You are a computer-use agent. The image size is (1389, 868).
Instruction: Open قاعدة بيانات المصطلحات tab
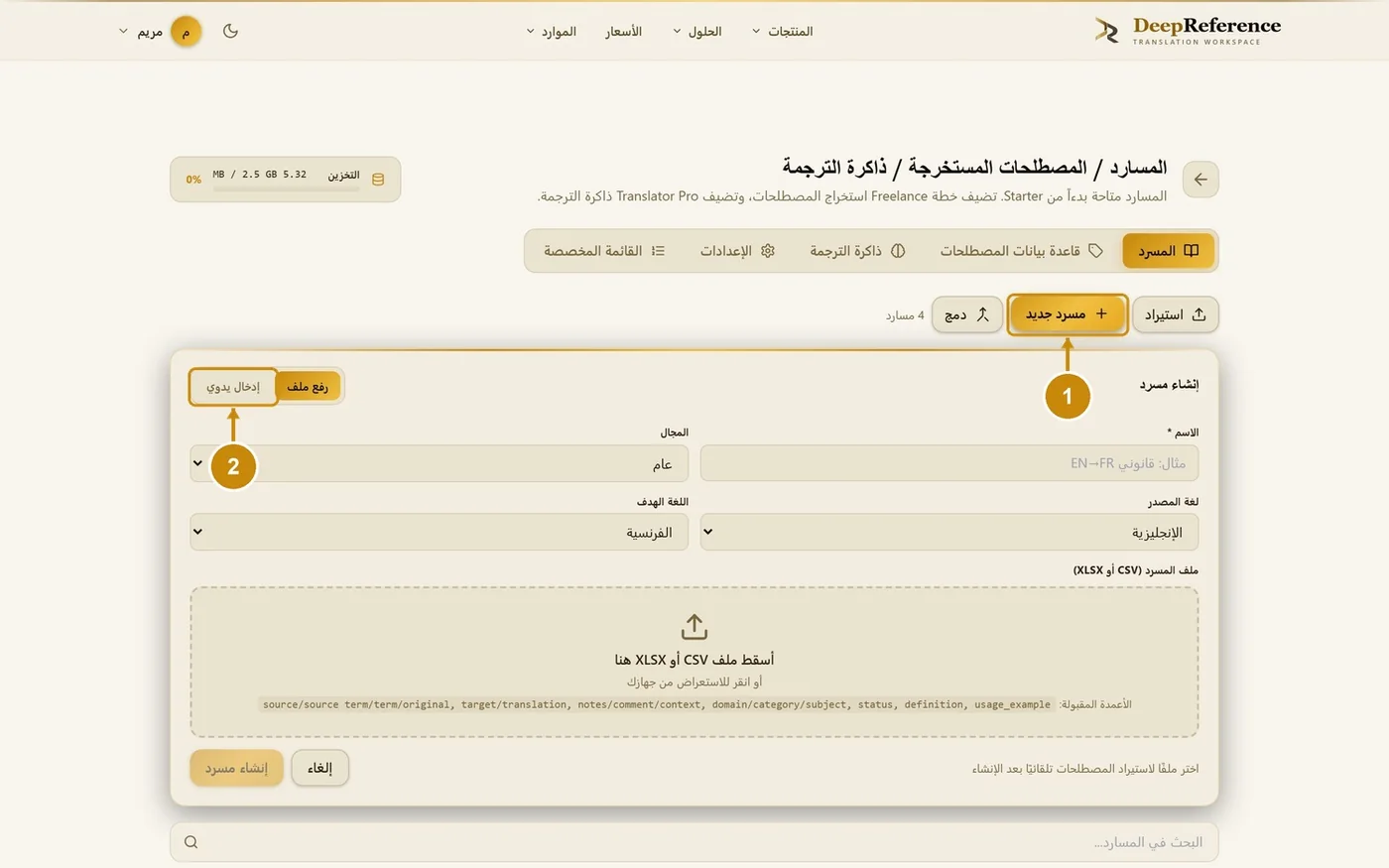point(1022,251)
